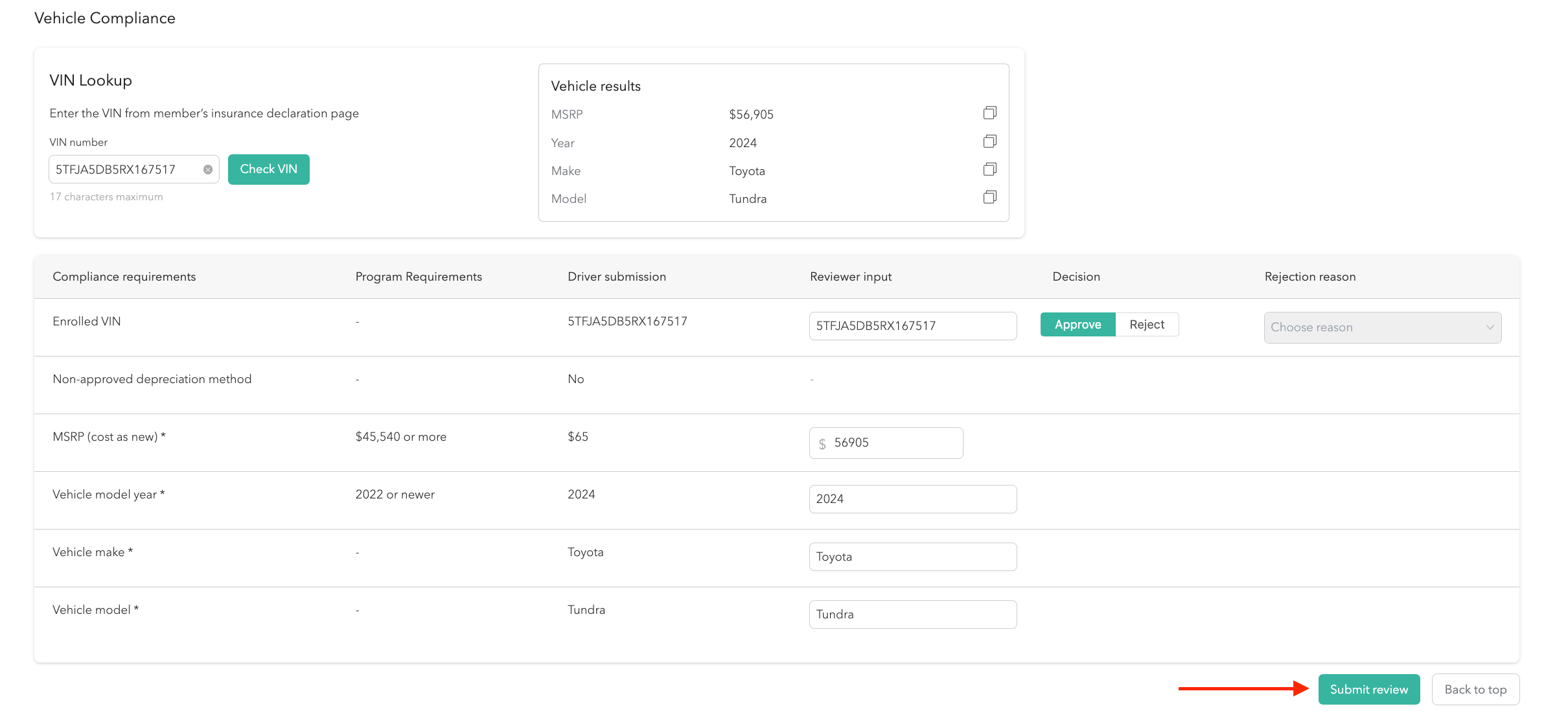Image resolution: width=1568 pixels, height=726 pixels.
Task: Clear the VIN number field
Action: click(x=208, y=170)
